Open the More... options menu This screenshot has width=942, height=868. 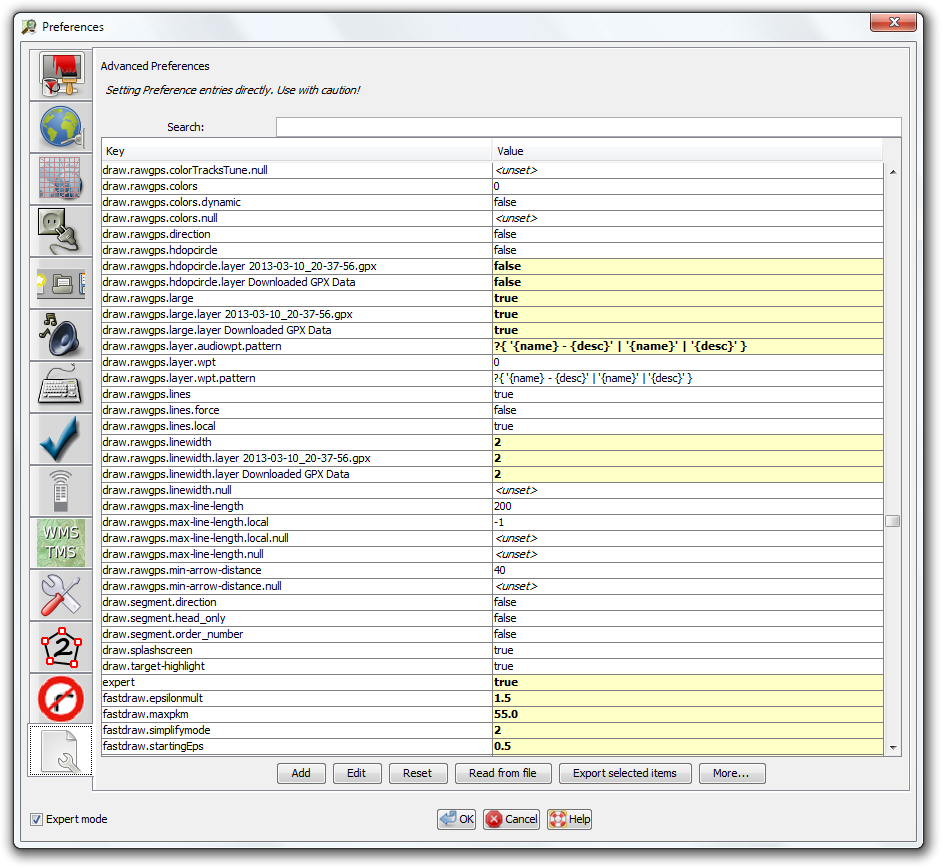732,773
